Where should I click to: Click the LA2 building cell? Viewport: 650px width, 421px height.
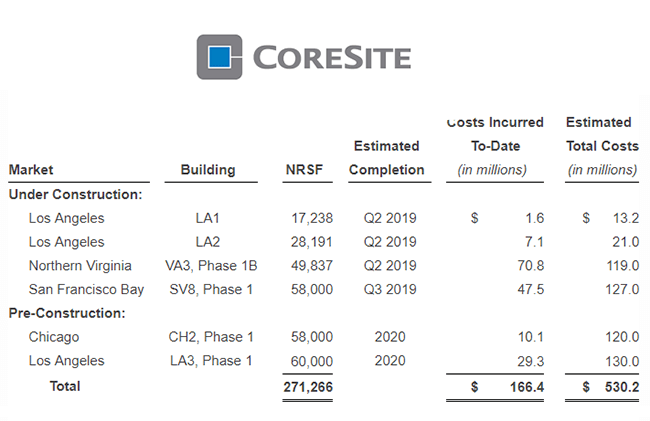(210, 242)
